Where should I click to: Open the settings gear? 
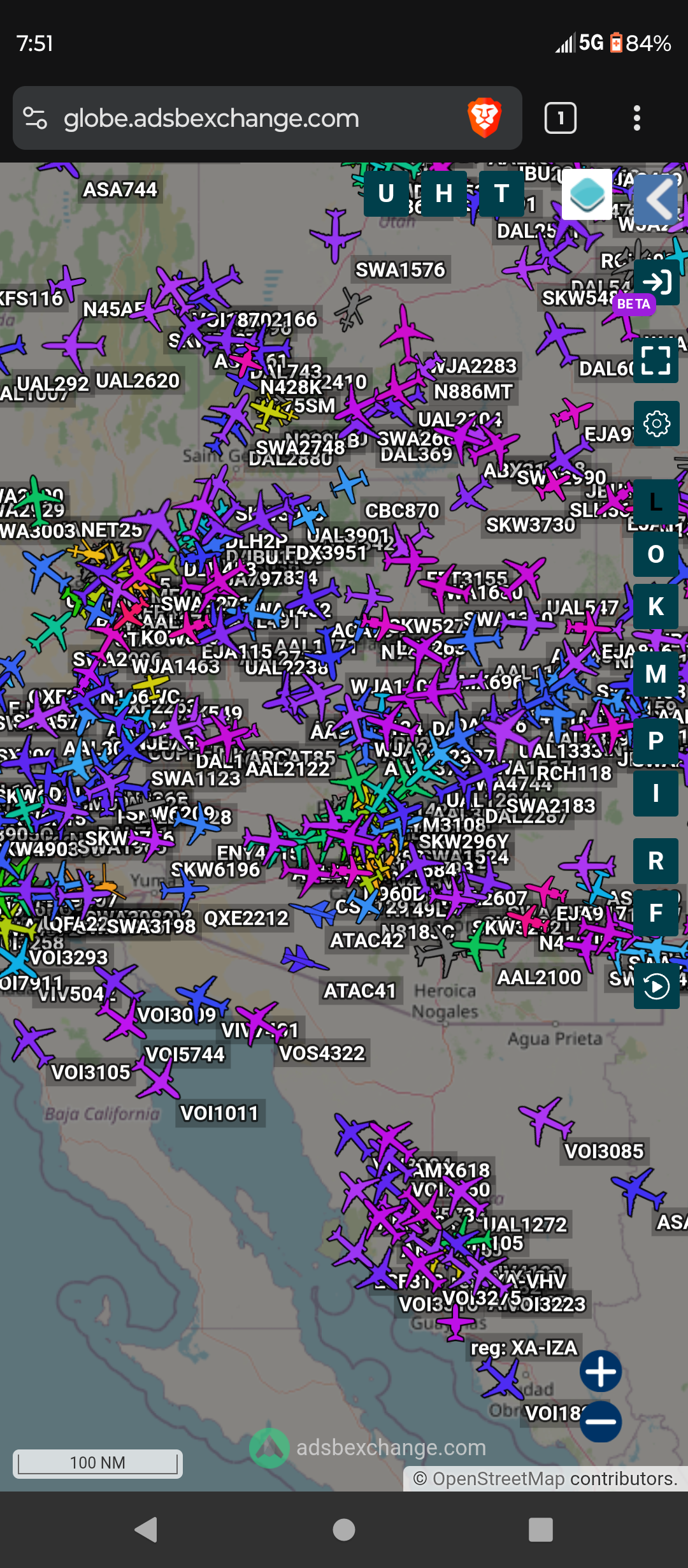[x=657, y=424]
